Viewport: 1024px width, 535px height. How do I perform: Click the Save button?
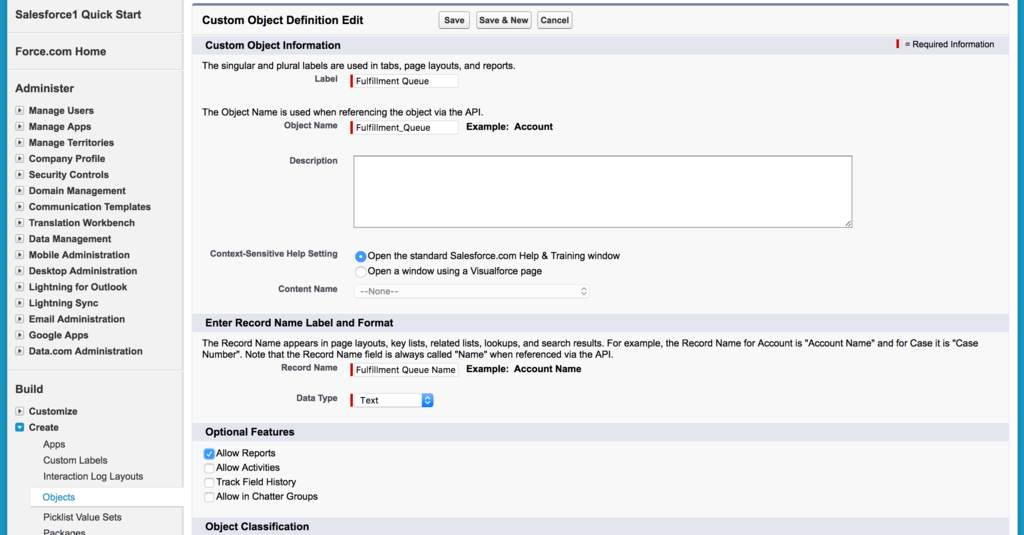(x=454, y=20)
